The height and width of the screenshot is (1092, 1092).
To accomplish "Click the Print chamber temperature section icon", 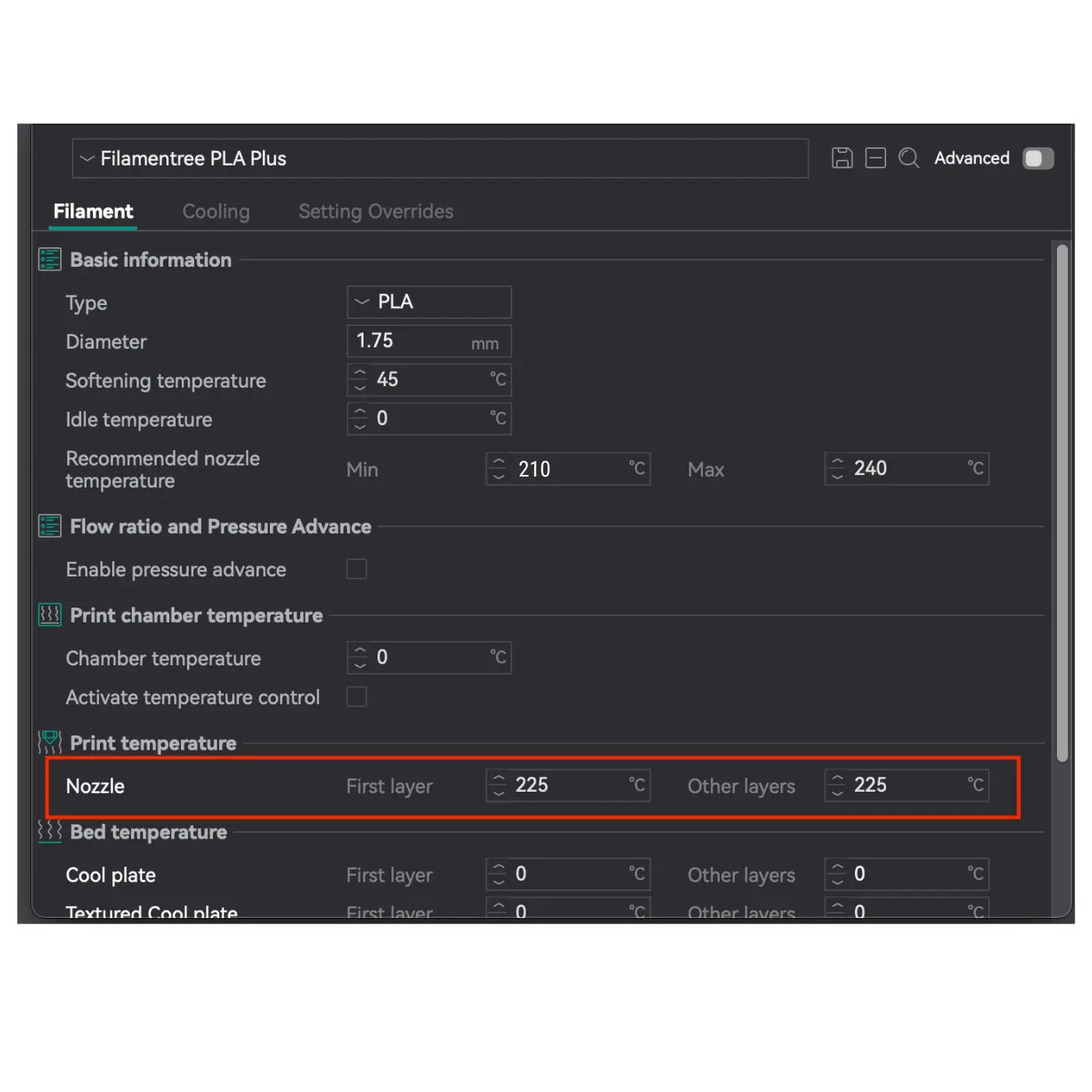I will coord(50,615).
